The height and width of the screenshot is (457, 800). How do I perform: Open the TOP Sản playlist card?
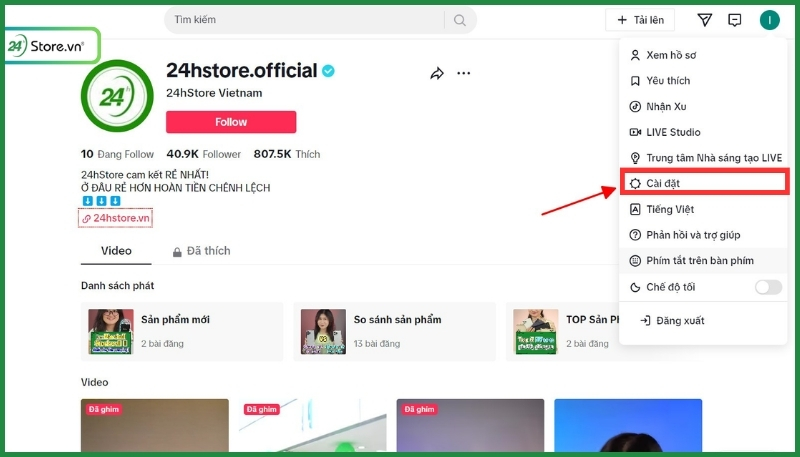click(562, 332)
